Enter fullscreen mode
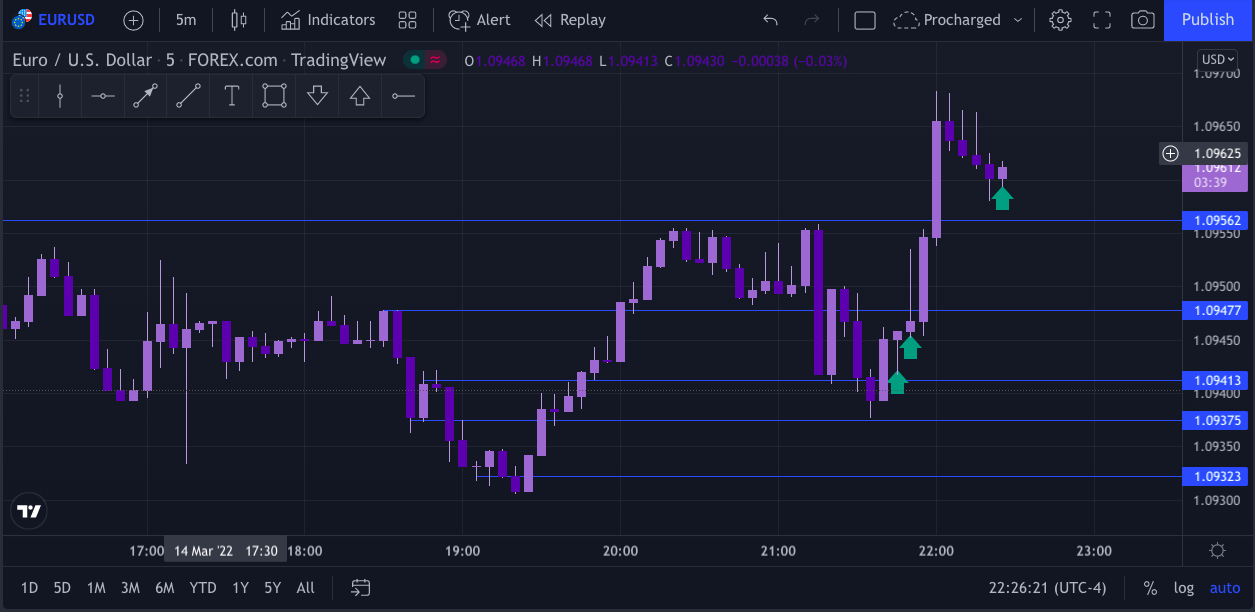The height and width of the screenshot is (612, 1255). tap(1102, 20)
